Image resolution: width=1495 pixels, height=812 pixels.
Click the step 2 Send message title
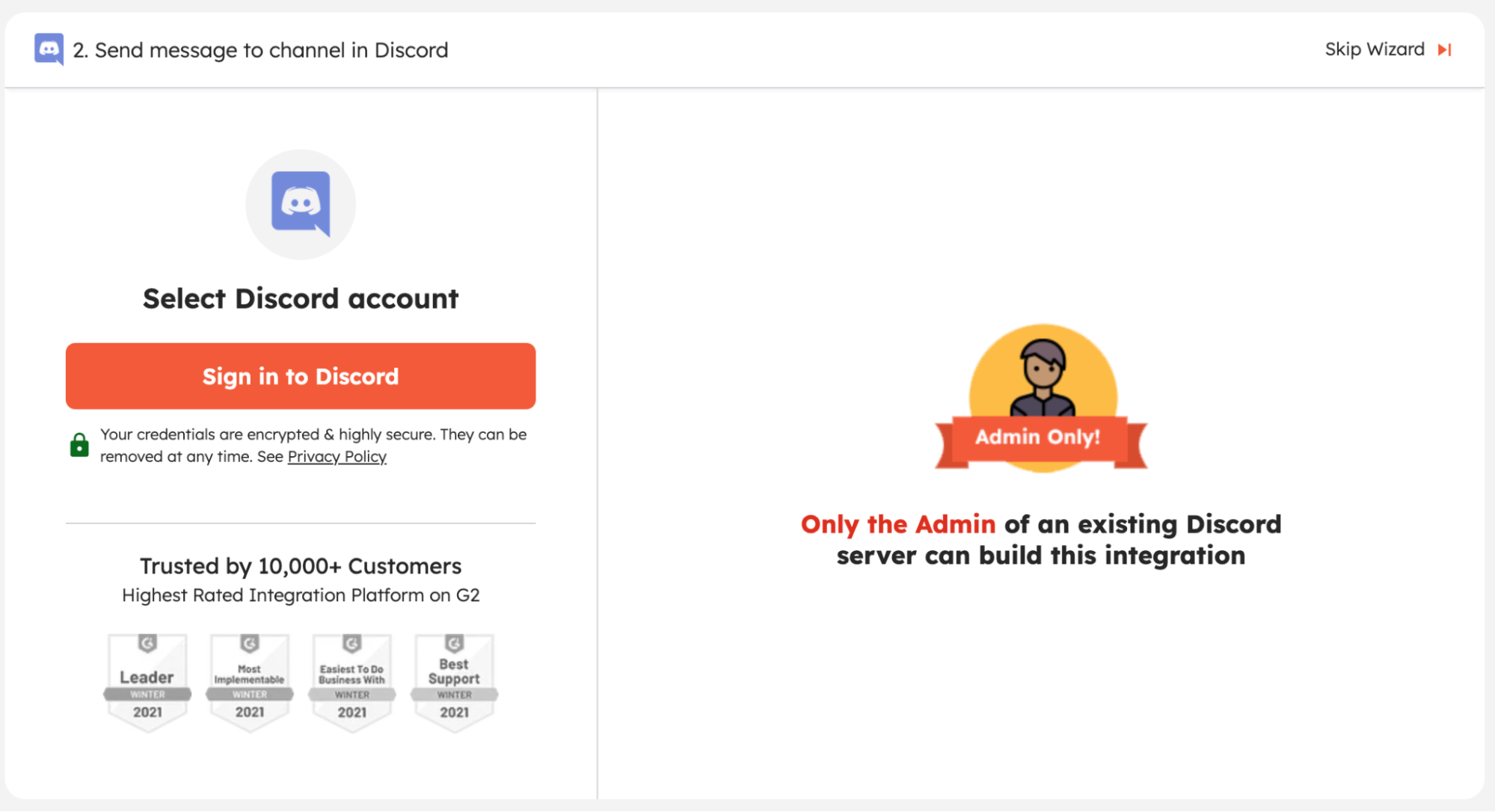[260, 50]
